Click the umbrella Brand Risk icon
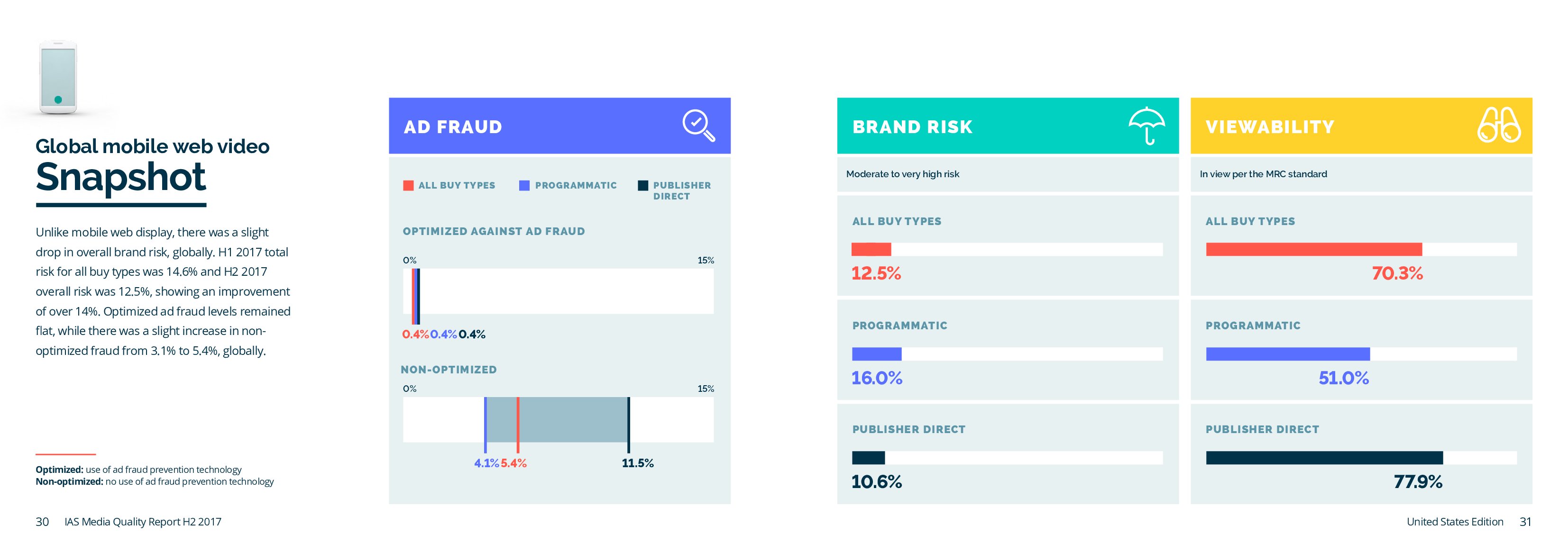Screen dimensions: 1568x552 click(x=1147, y=126)
